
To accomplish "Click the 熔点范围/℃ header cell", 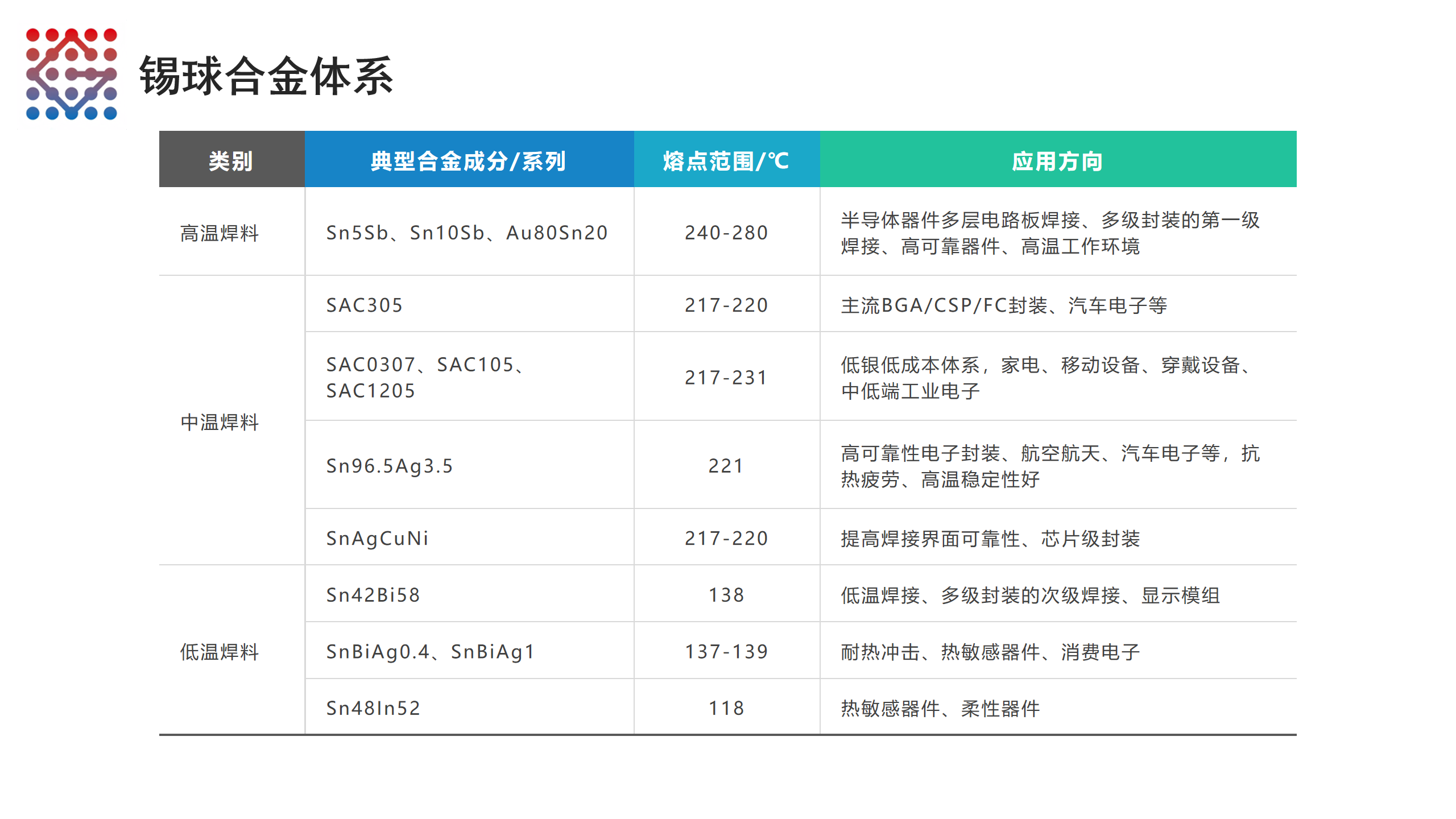I will coord(726,161).
